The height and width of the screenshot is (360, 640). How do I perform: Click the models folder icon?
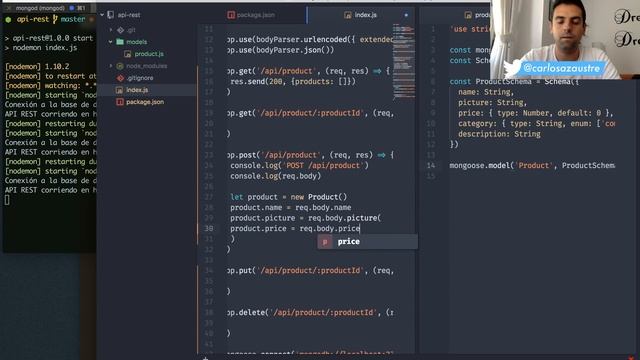120,42
